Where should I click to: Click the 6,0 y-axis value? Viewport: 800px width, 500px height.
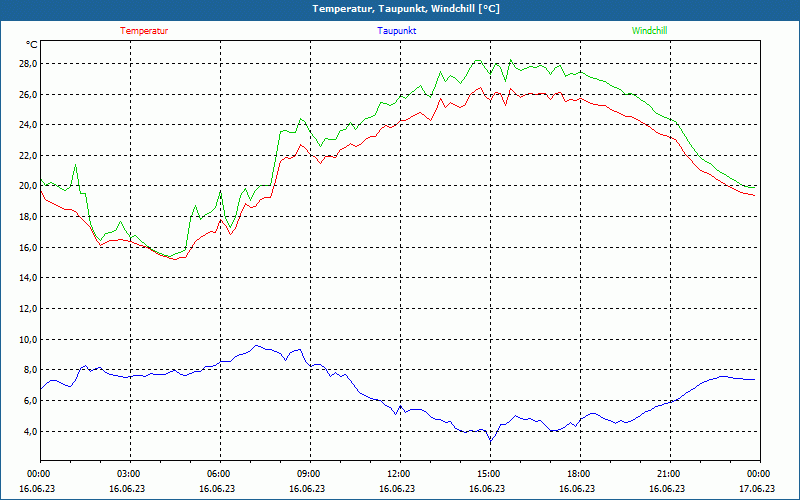tap(30, 401)
